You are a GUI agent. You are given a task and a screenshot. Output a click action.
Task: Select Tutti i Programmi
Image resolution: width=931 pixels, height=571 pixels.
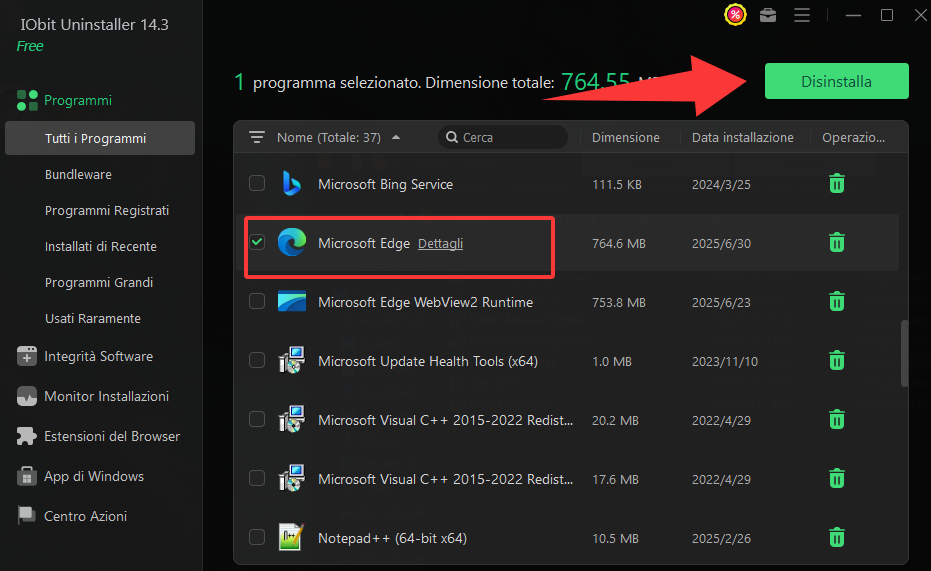[x=100, y=138]
